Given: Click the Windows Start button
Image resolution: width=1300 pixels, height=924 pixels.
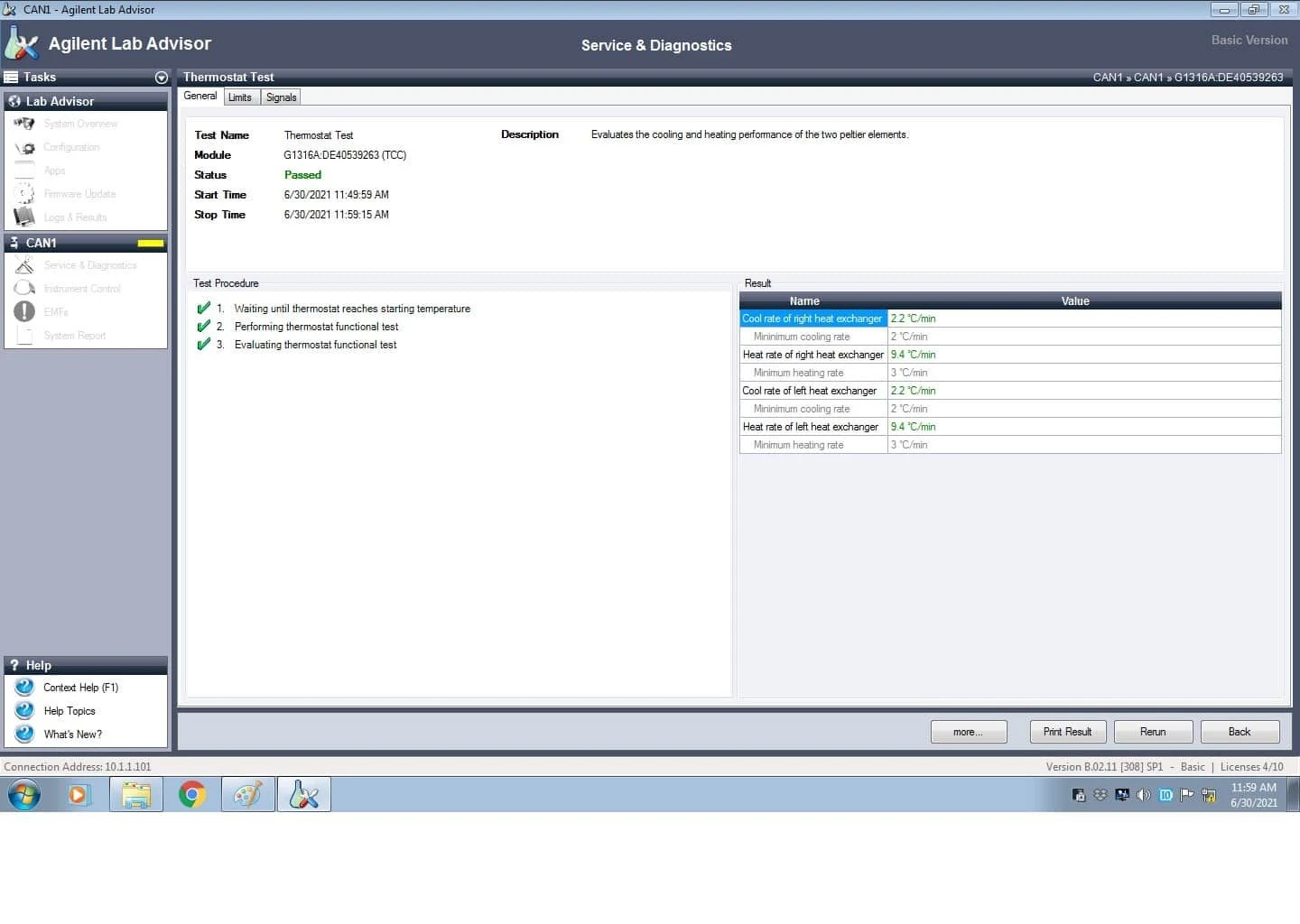Looking at the screenshot, I should (24, 795).
